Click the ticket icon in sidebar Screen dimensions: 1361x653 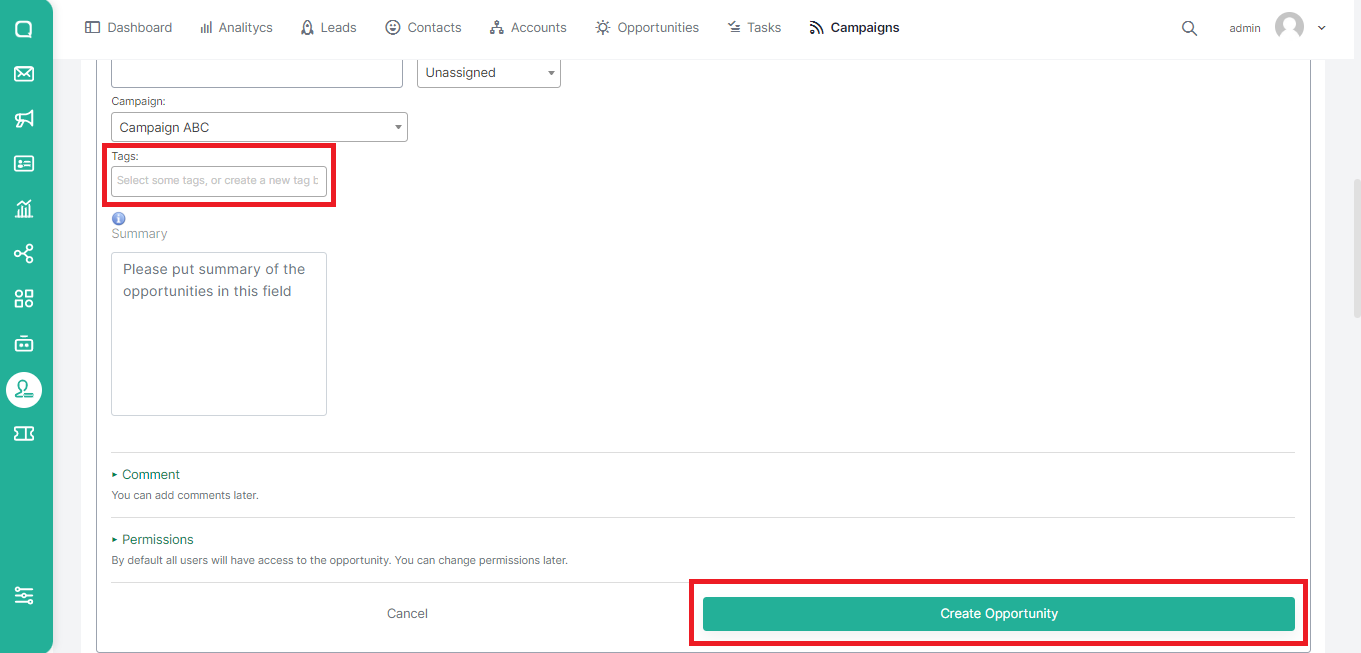tap(24, 433)
